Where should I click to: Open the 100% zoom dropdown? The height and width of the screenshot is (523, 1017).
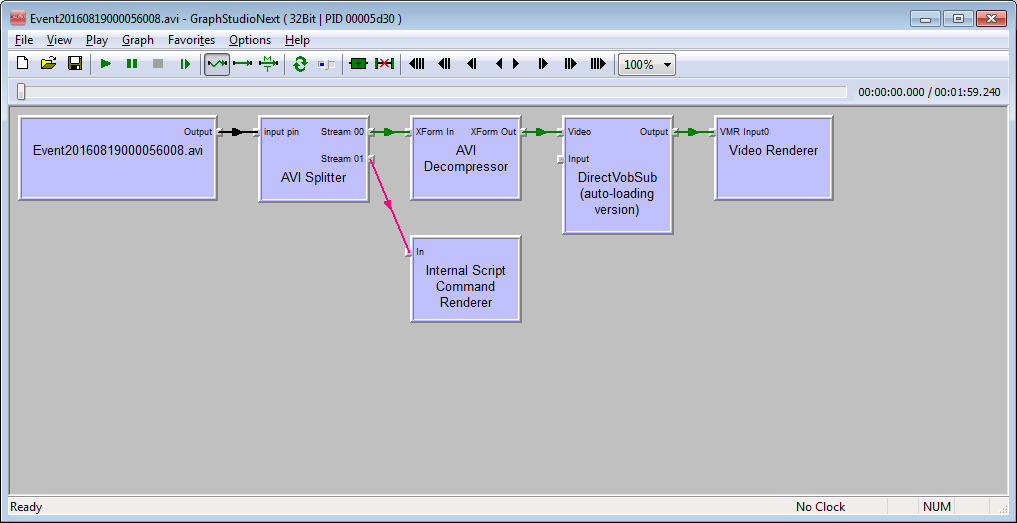pos(647,65)
